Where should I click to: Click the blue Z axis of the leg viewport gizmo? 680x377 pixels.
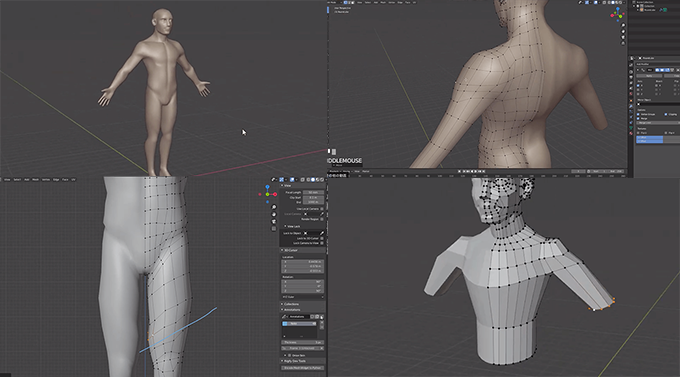pos(267,187)
